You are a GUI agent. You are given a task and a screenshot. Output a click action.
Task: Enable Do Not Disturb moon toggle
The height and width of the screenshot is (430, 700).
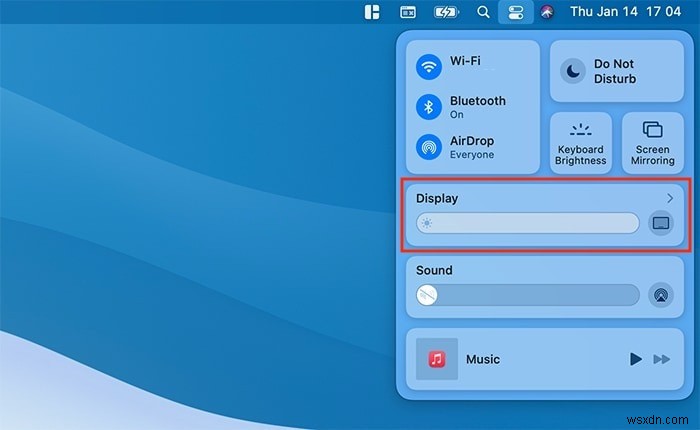click(573, 71)
